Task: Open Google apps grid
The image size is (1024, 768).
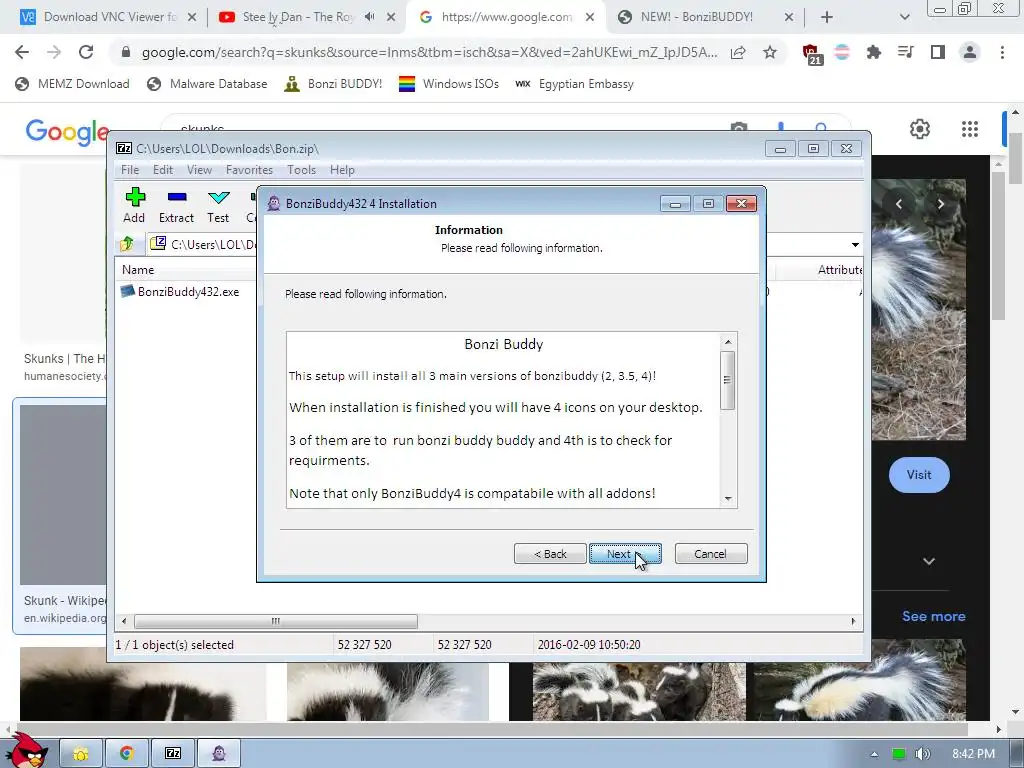Action: (x=970, y=129)
